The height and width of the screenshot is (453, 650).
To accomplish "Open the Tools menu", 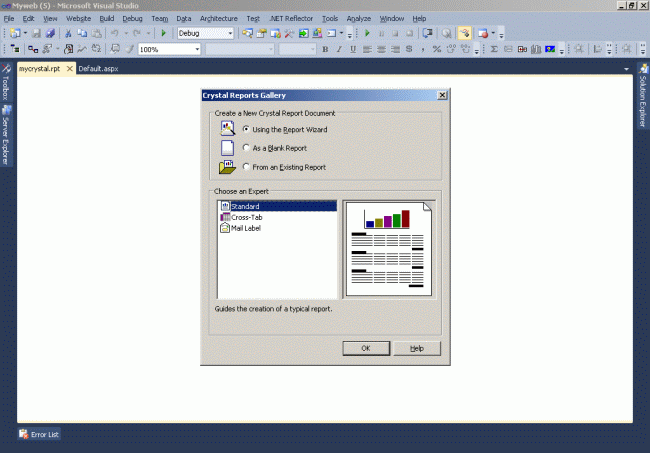I will click(330, 18).
